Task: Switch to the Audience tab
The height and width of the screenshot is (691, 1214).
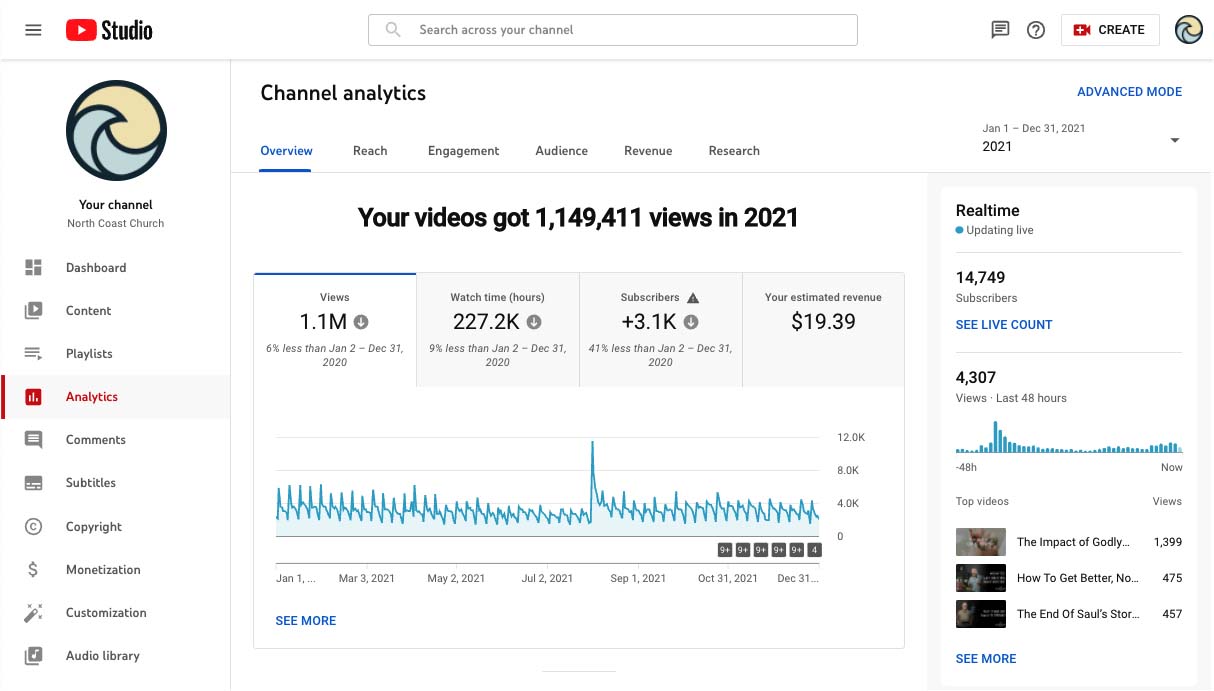Action: tap(561, 151)
